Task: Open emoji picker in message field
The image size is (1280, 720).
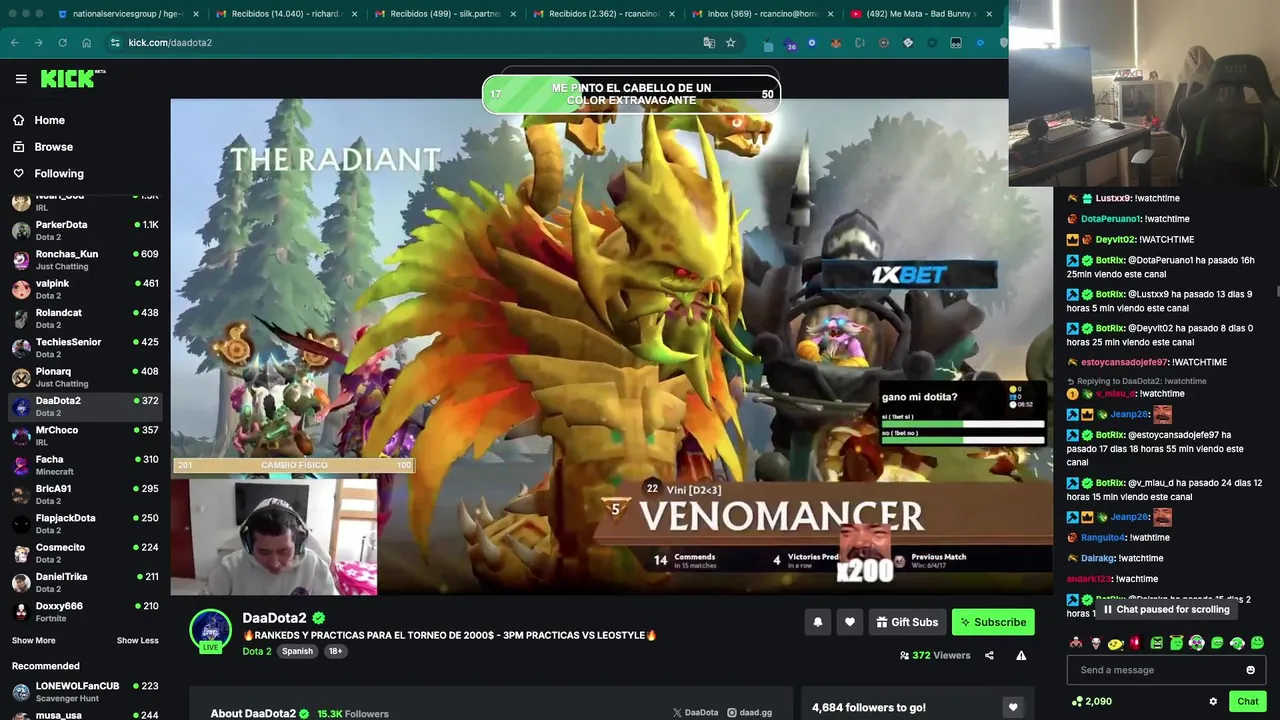Action: (1250, 670)
